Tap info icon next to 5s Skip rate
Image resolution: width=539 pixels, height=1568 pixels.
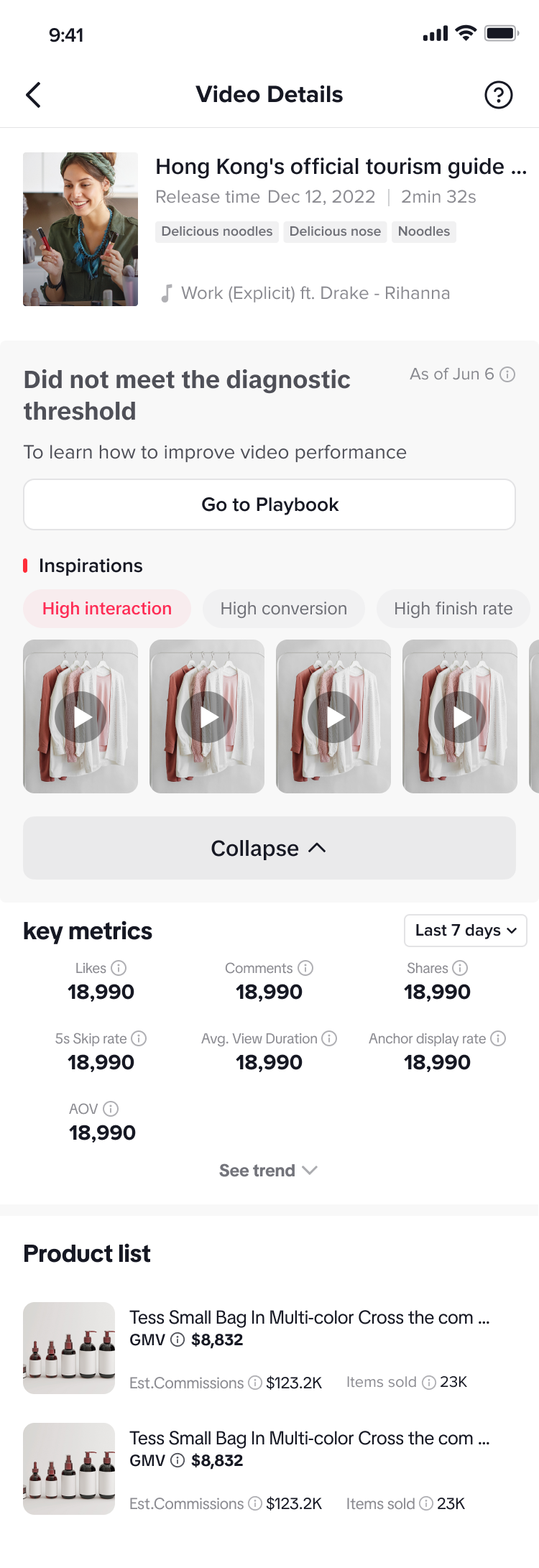pos(139,1038)
